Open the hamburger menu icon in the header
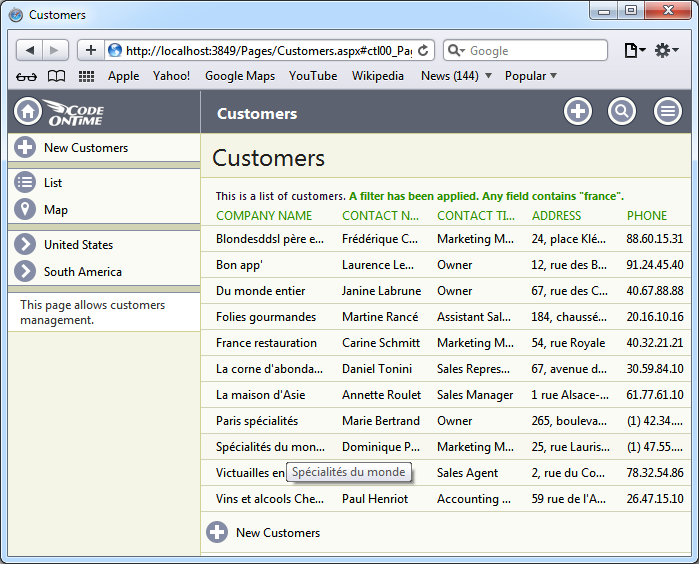 [x=667, y=112]
